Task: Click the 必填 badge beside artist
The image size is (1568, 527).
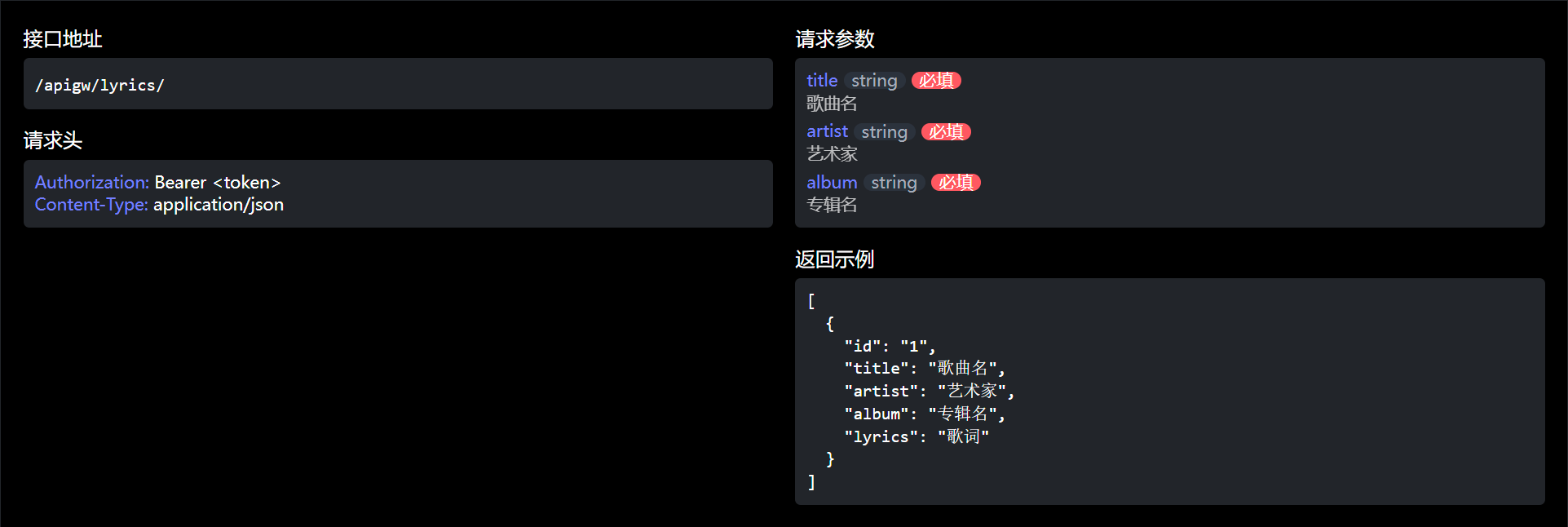Action: (946, 131)
